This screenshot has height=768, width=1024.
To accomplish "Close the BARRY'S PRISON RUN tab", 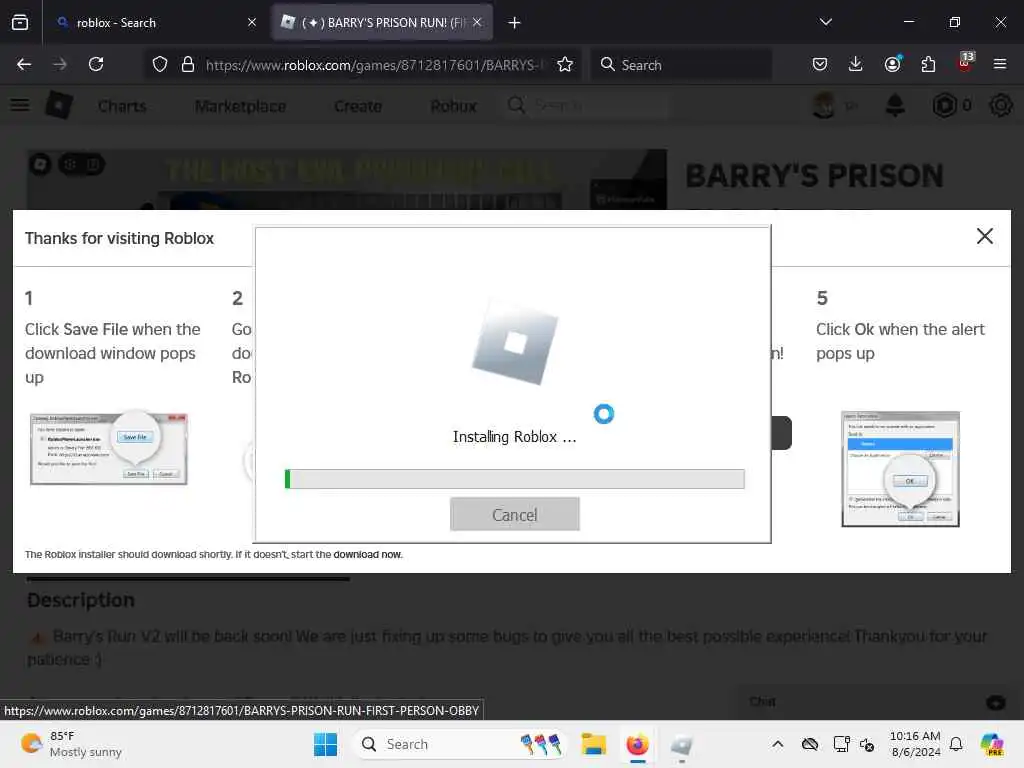I will [477, 22].
